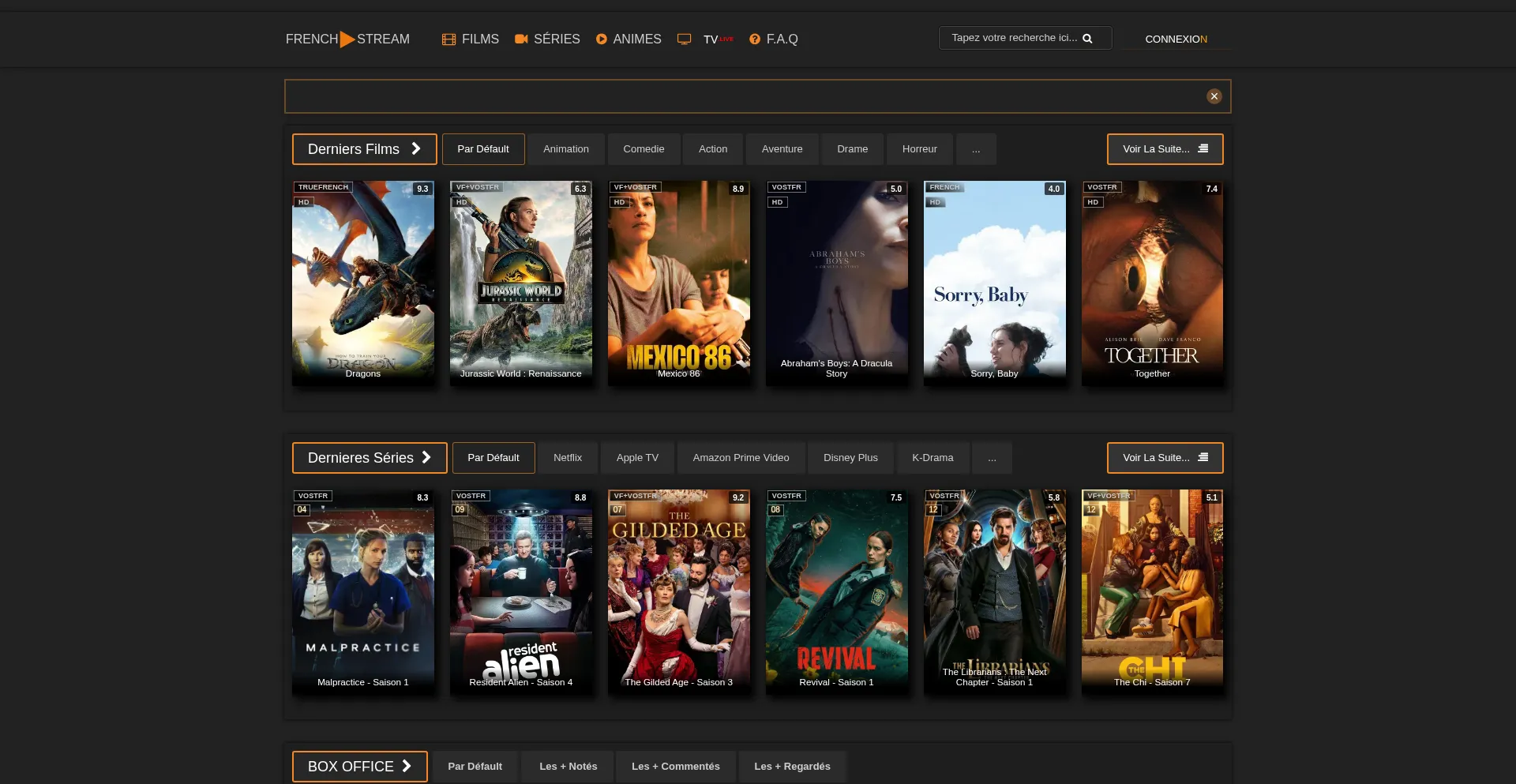
Task: Select the Action film tab
Action: tap(713, 149)
